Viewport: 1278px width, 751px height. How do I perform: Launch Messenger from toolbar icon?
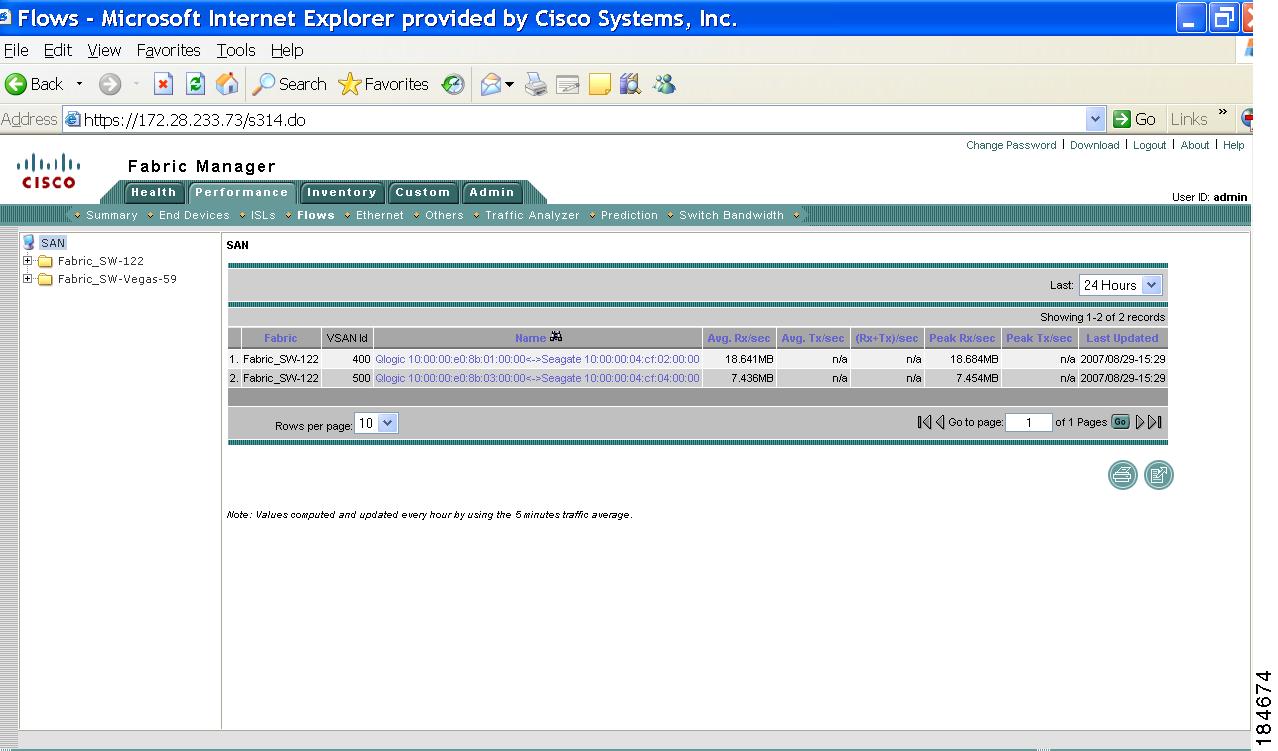664,85
